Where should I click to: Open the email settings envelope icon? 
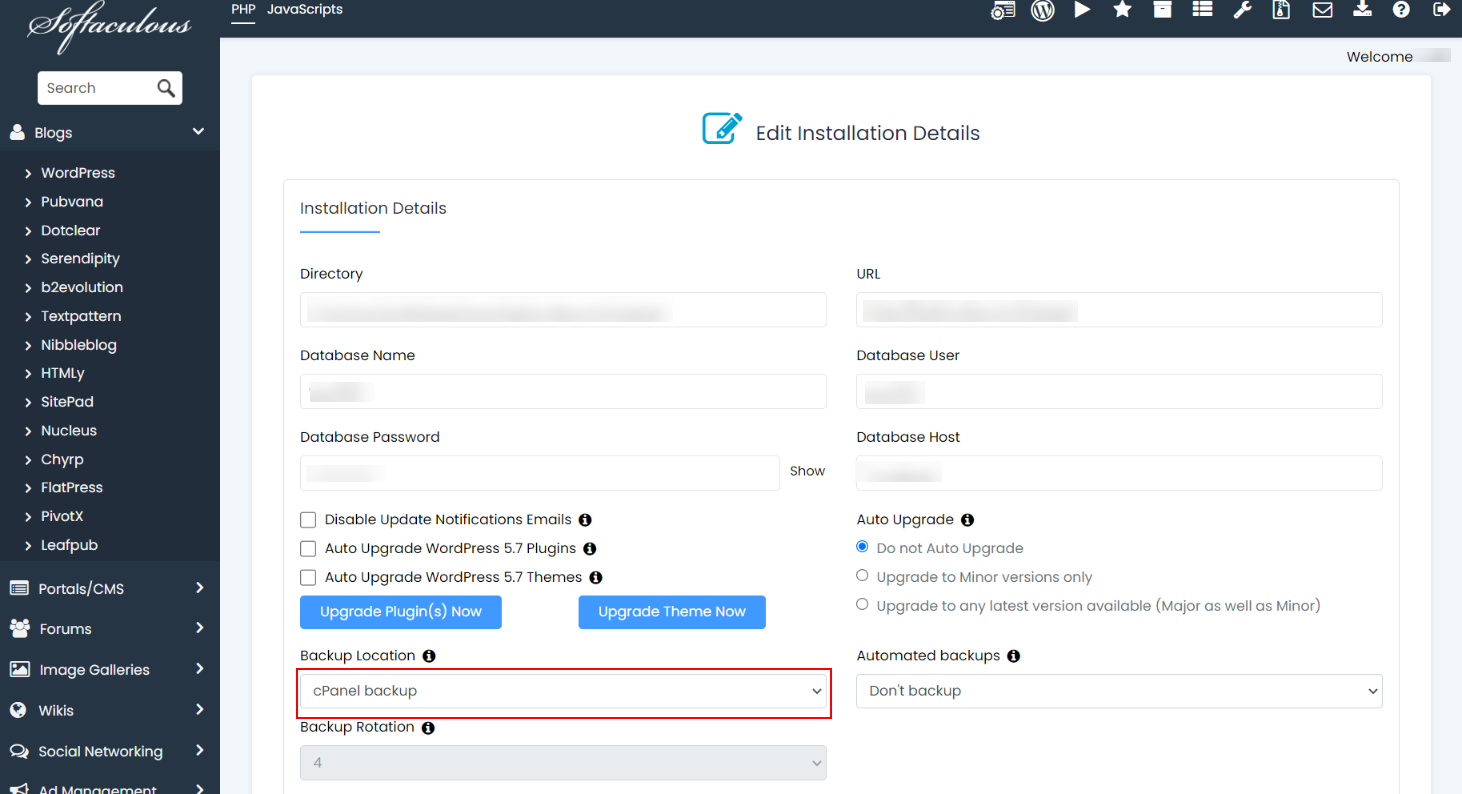(x=1322, y=10)
